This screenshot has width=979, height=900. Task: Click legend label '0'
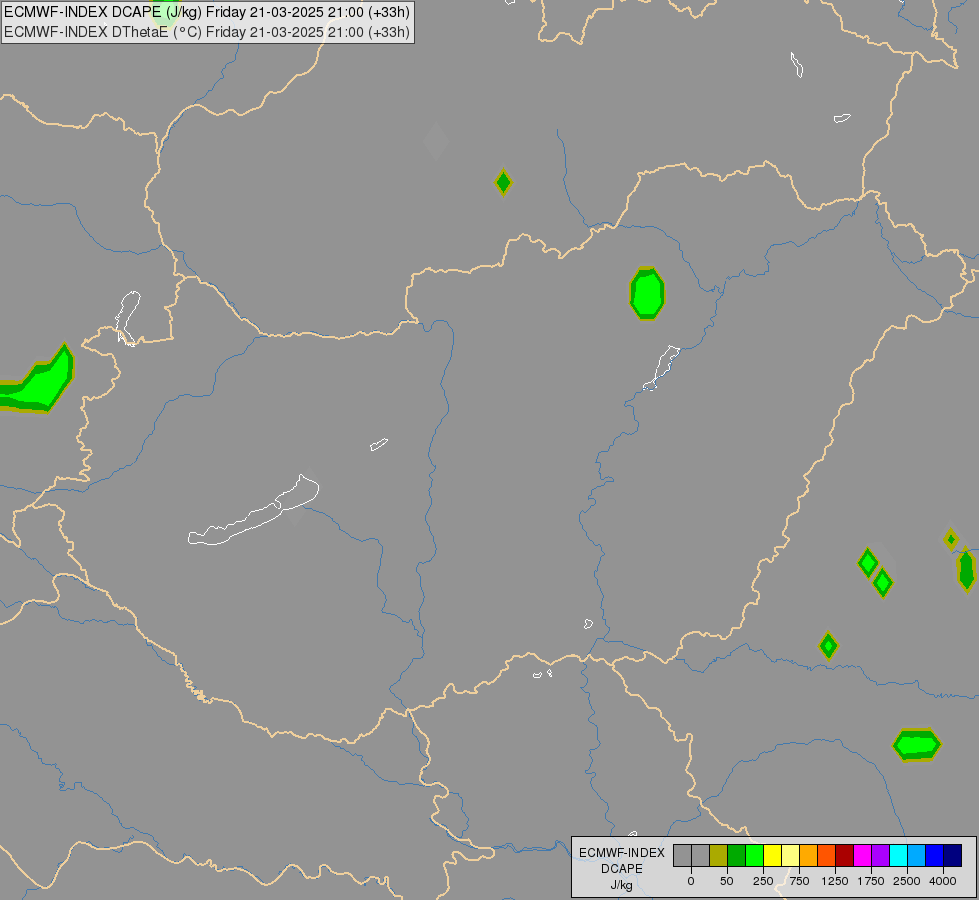(x=691, y=881)
